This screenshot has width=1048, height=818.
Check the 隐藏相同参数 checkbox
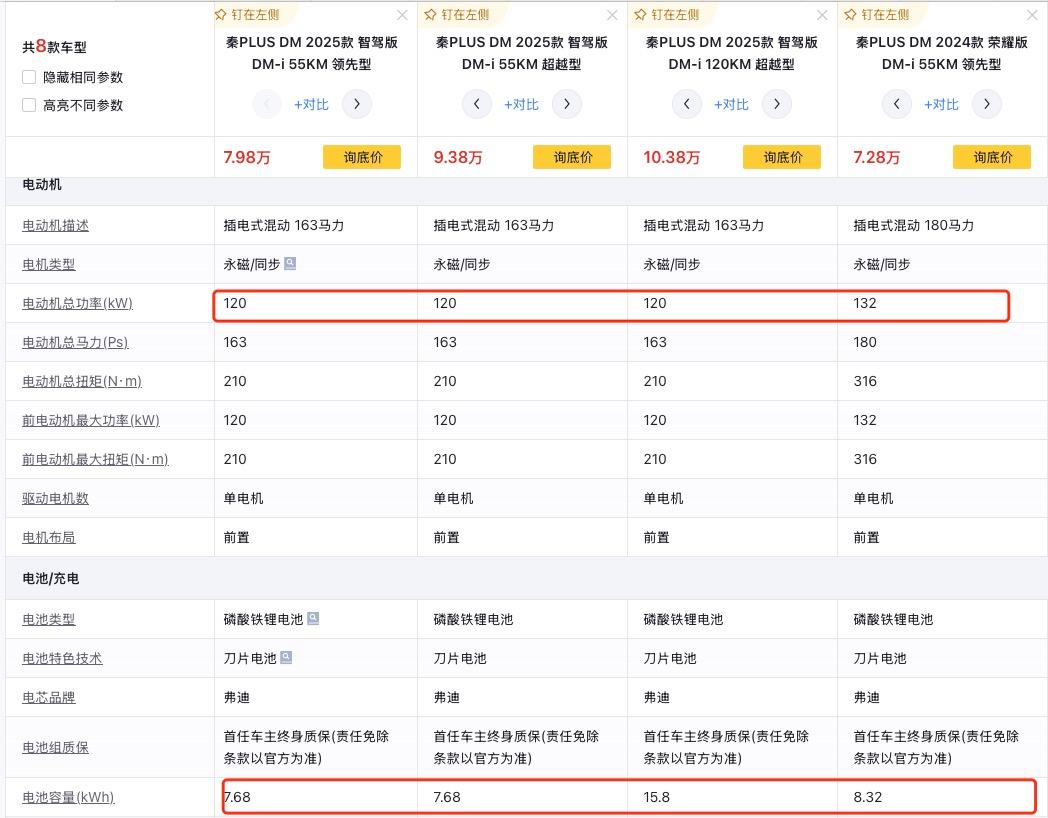[x=29, y=77]
